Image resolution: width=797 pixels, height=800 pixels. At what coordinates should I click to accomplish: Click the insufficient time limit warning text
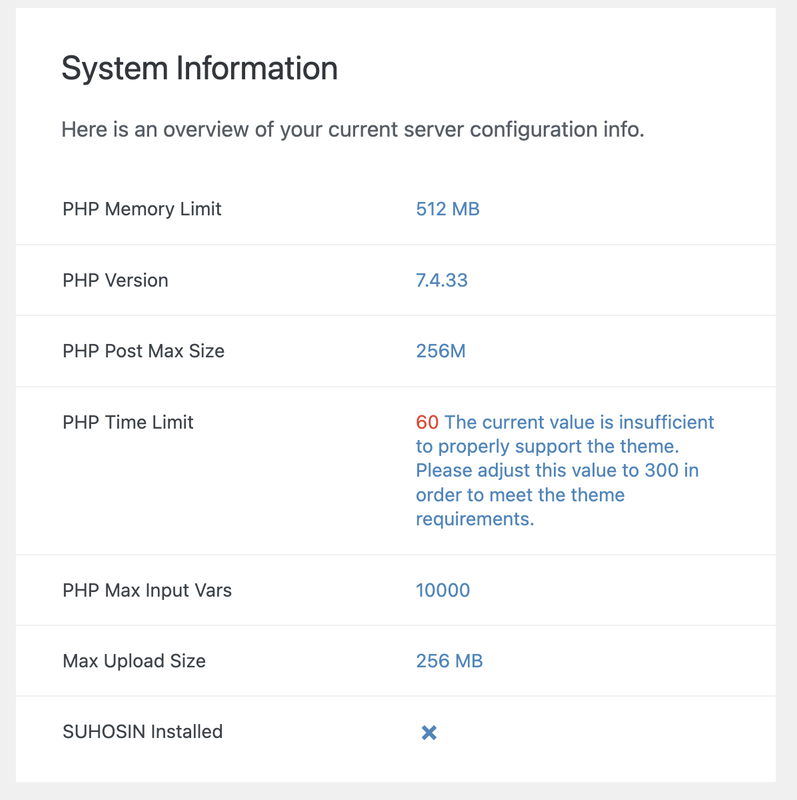click(564, 470)
